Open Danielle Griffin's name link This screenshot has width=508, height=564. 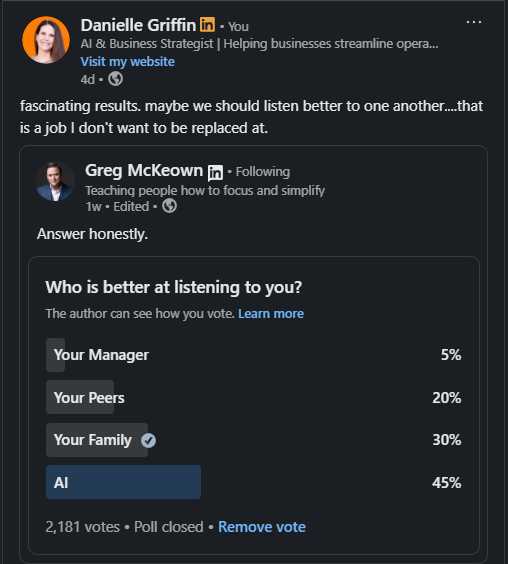tap(138, 25)
